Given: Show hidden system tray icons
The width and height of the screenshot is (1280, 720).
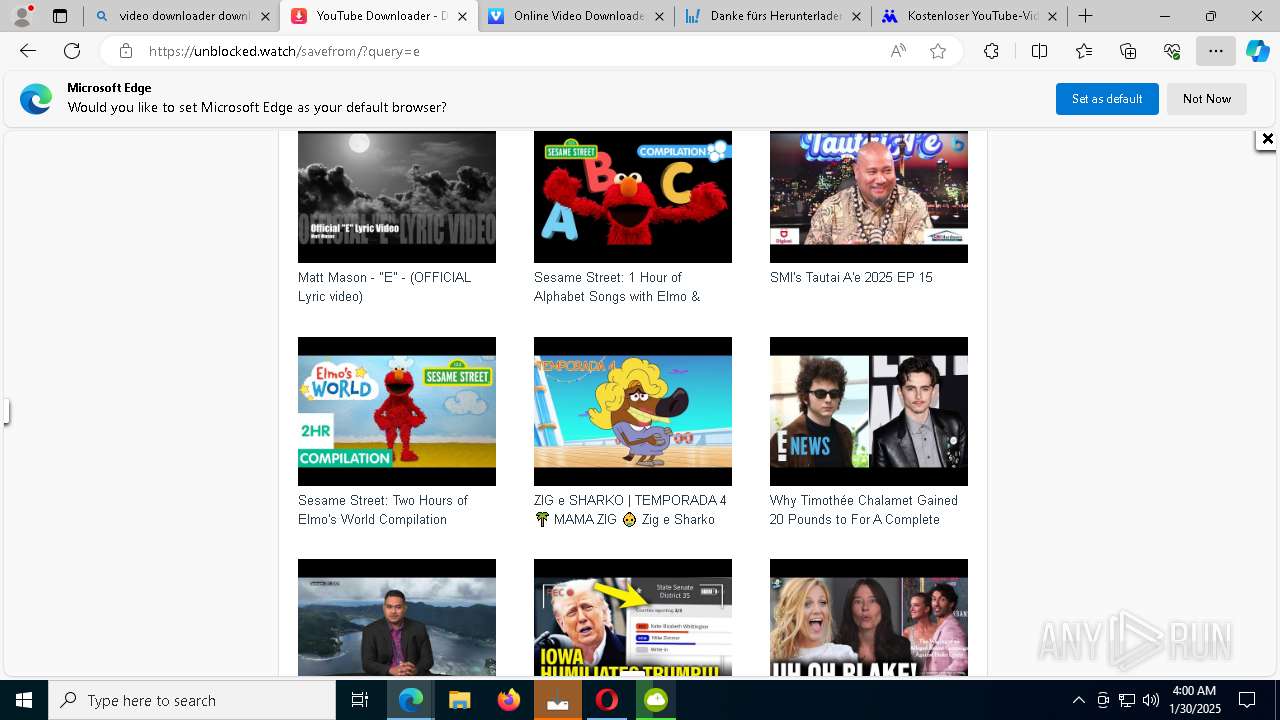Looking at the screenshot, I should tap(1078, 700).
